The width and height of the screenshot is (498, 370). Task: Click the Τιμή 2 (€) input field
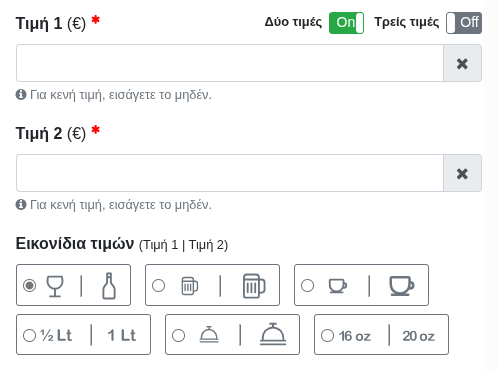[x=230, y=173]
